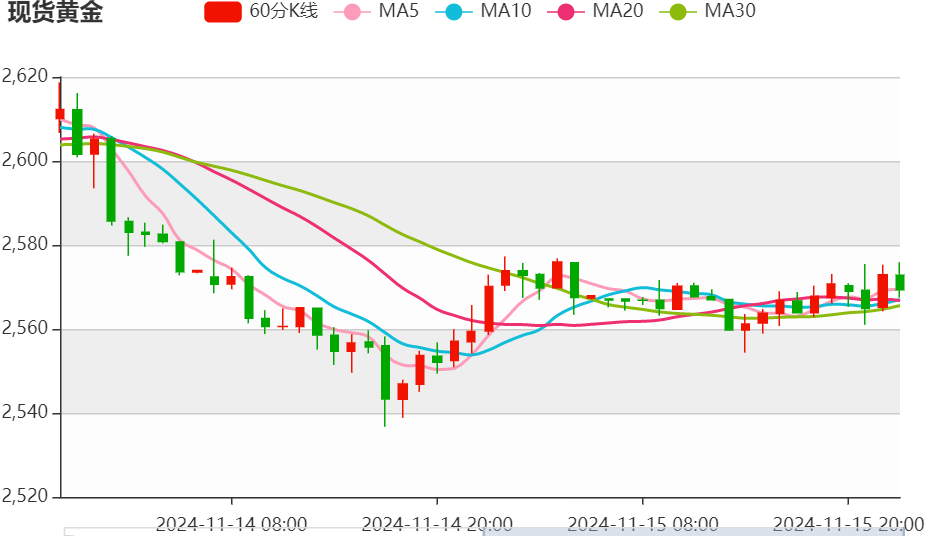The image size is (926, 536).
Task: Click the 2,560 y-axis label
Action: pyautogui.click(x=25, y=328)
